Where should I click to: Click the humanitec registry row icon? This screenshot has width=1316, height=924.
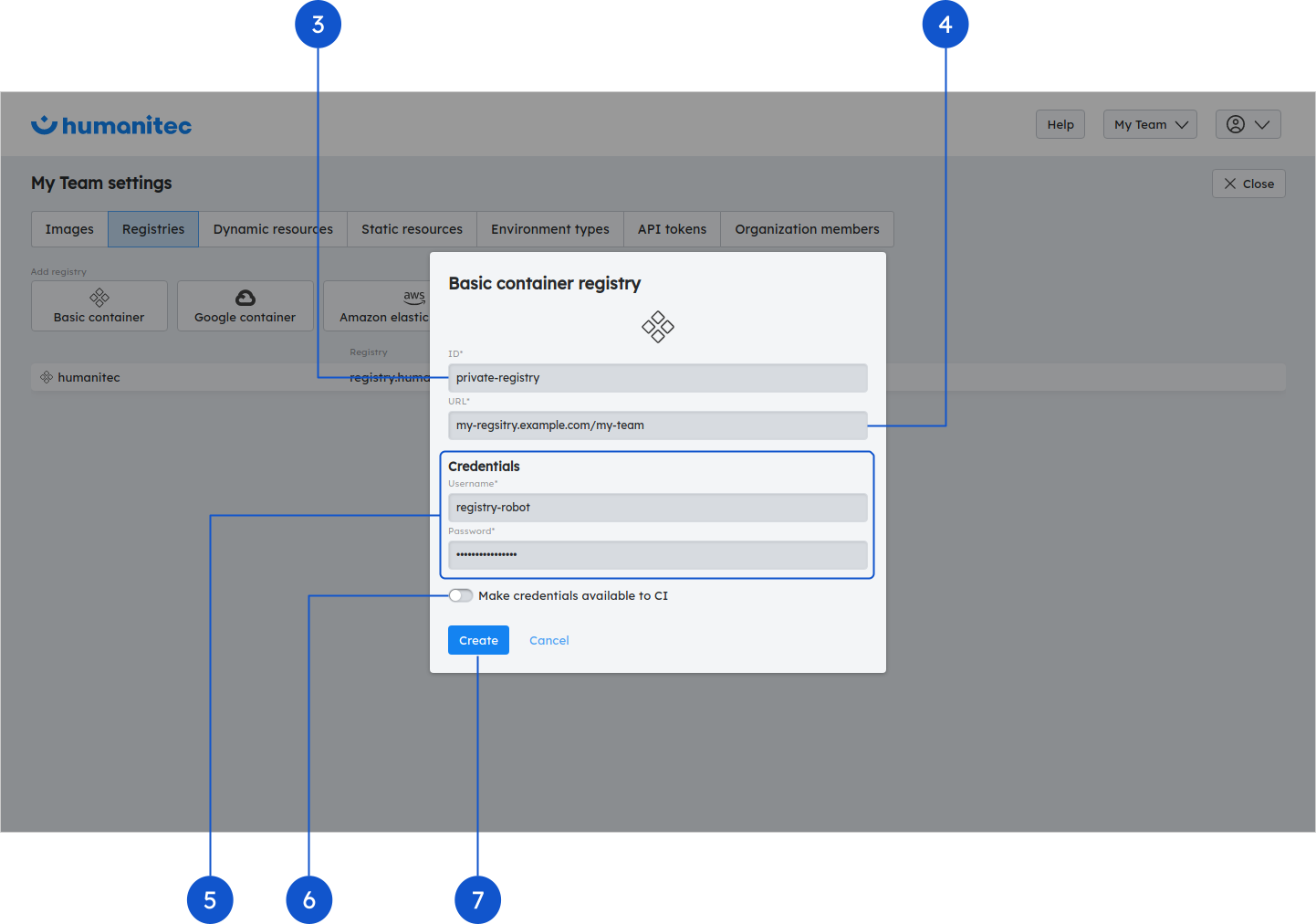(x=47, y=377)
